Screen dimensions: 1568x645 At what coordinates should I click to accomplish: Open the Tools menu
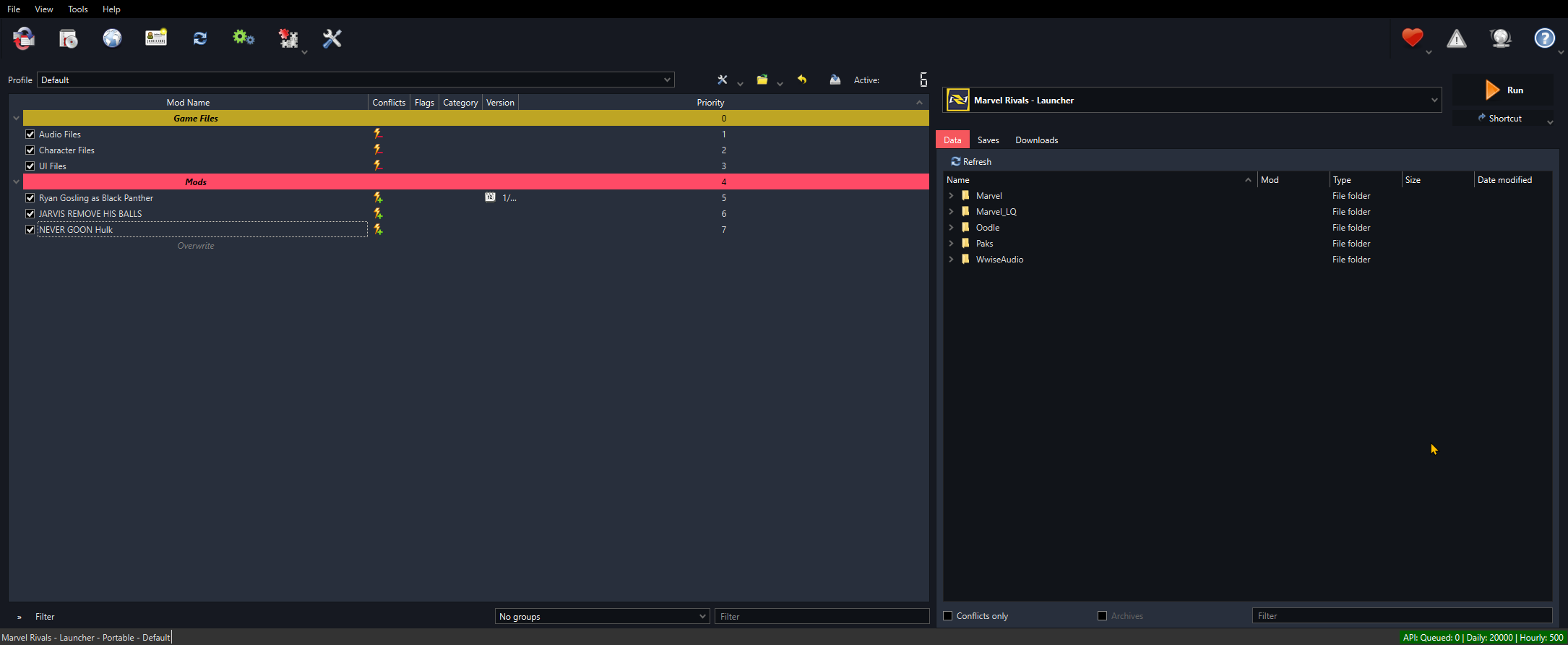[78, 9]
